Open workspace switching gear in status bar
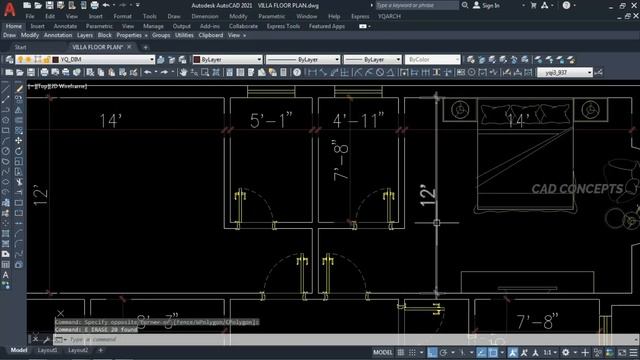This screenshot has width=640, height=360. point(566,352)
